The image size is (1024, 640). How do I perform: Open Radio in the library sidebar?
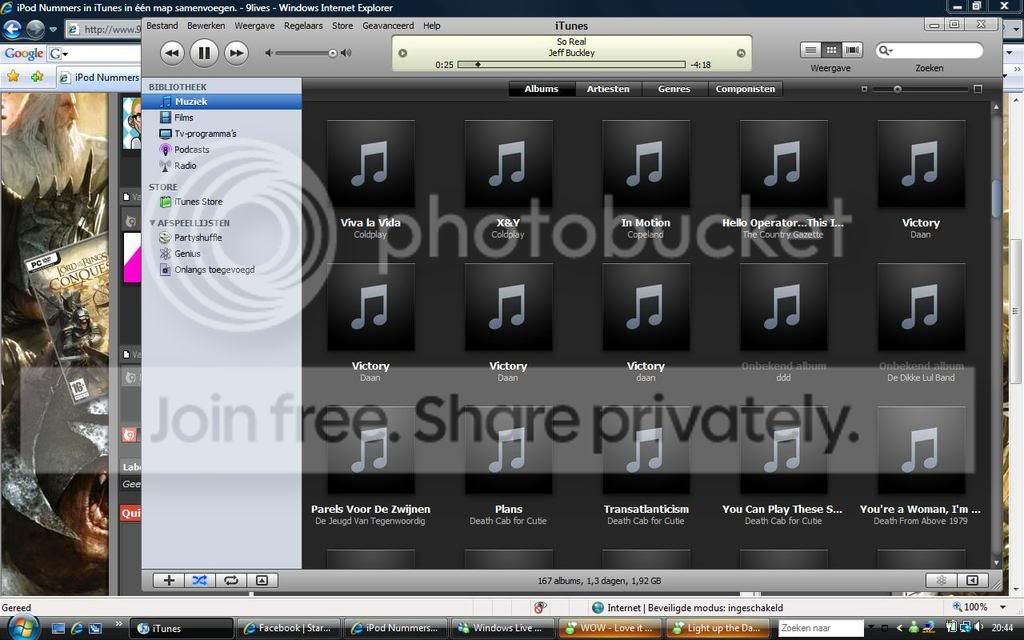pyautogui.click(x=185, y=166)
